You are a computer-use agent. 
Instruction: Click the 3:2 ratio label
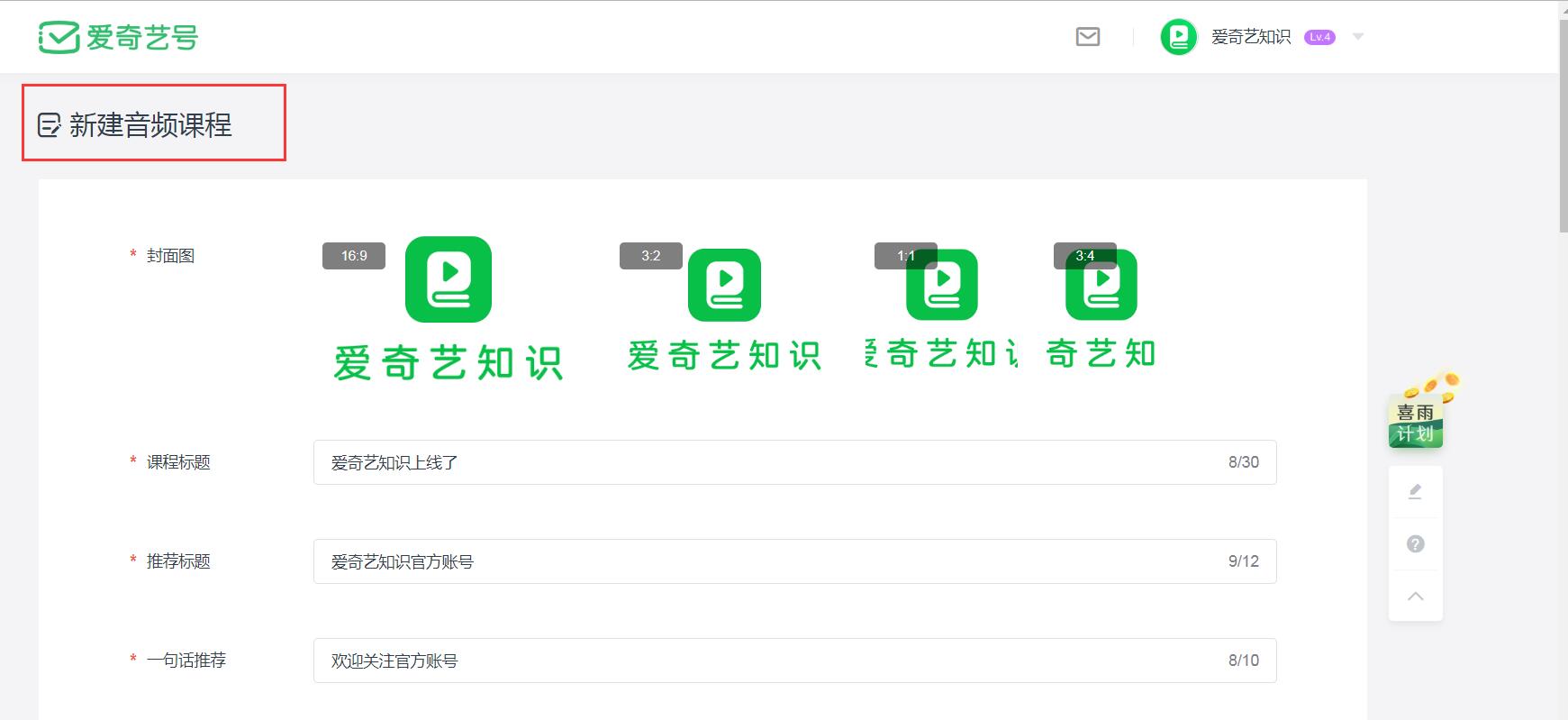coord(651,256)
